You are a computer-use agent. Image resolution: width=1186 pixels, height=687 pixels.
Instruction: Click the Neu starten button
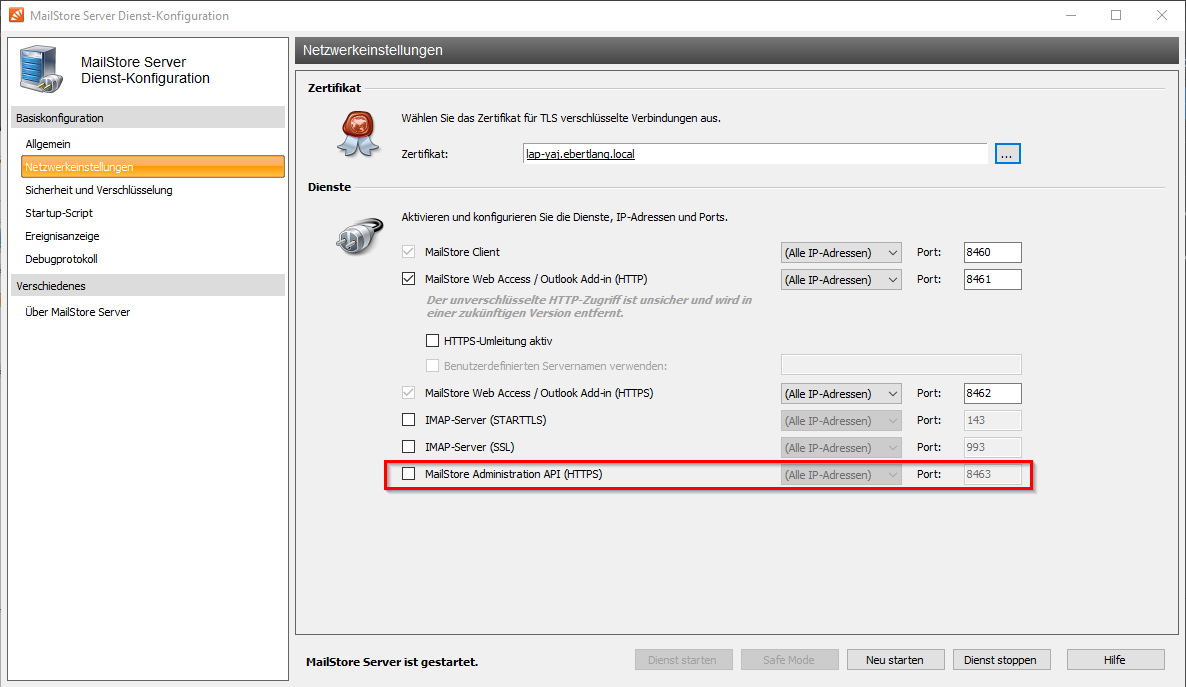896,660
